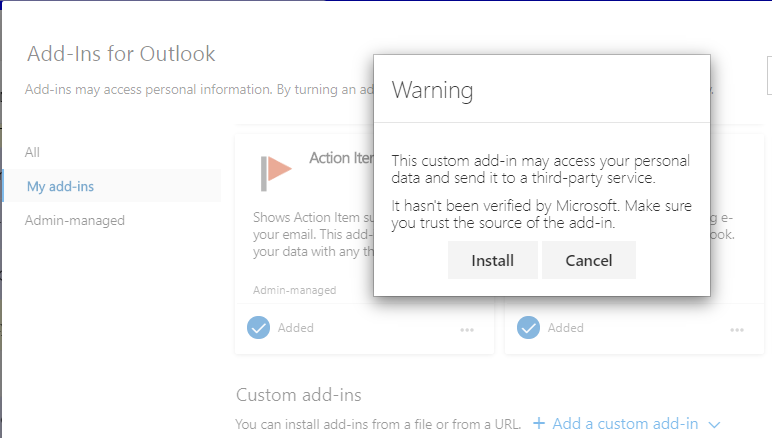Click the 'It hasn't been verified by Microsoft' message
The image size is (772, 438).
(x=542, y=214)
